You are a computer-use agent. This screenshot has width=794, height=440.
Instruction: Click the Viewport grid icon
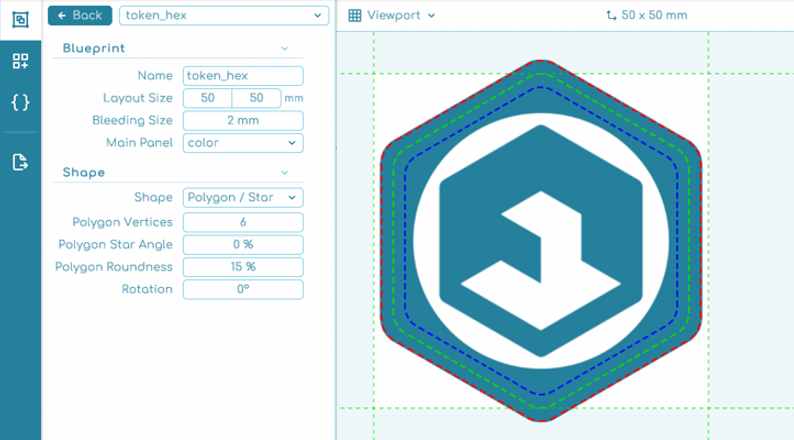coord(355,16)
